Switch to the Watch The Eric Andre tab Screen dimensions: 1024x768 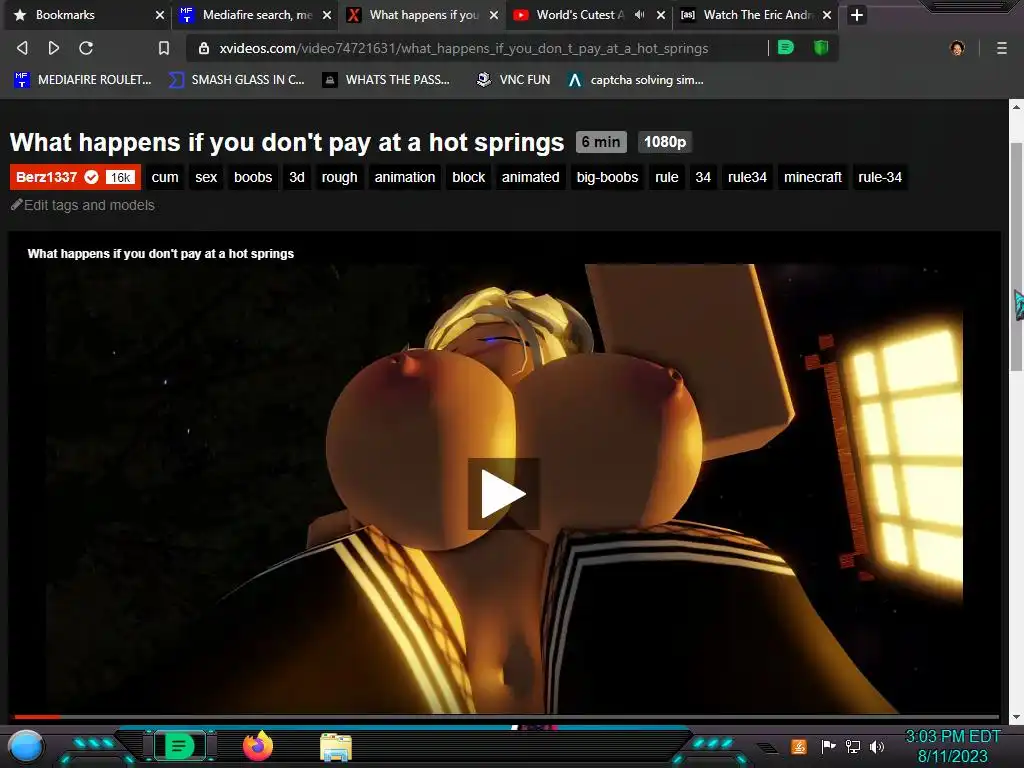point(758,14)
